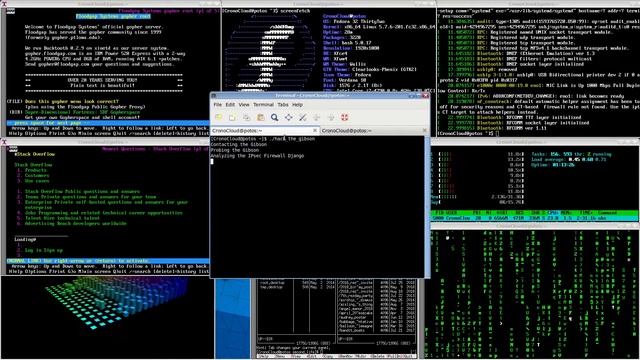
Task: Click 'Shell: bash 5.0.17' in screenfetch output
Action: click(347, 42)
